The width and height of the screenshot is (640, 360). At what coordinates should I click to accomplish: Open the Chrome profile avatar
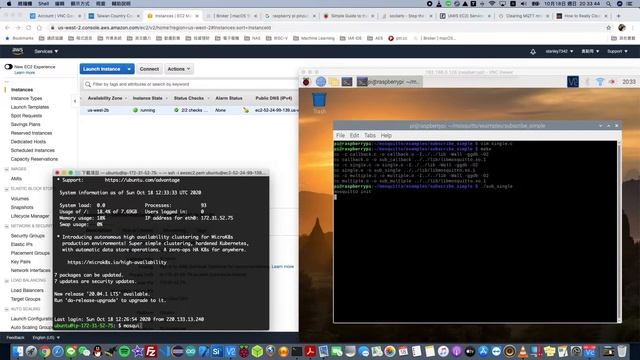click(x=622, y=28)
